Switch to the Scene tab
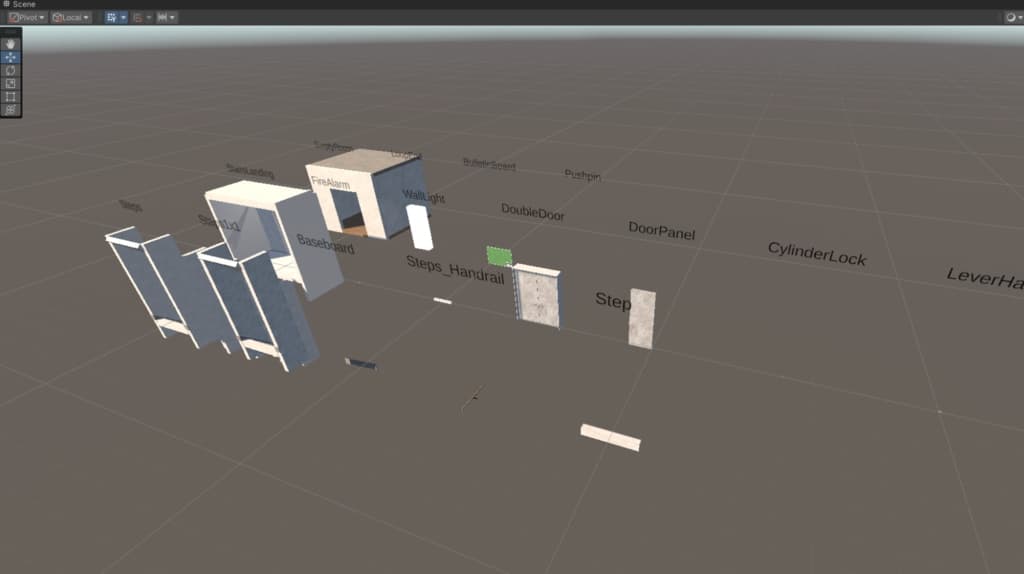This screenshot has height=574, width=1024. pyautogui.click(x=20, y=4)
